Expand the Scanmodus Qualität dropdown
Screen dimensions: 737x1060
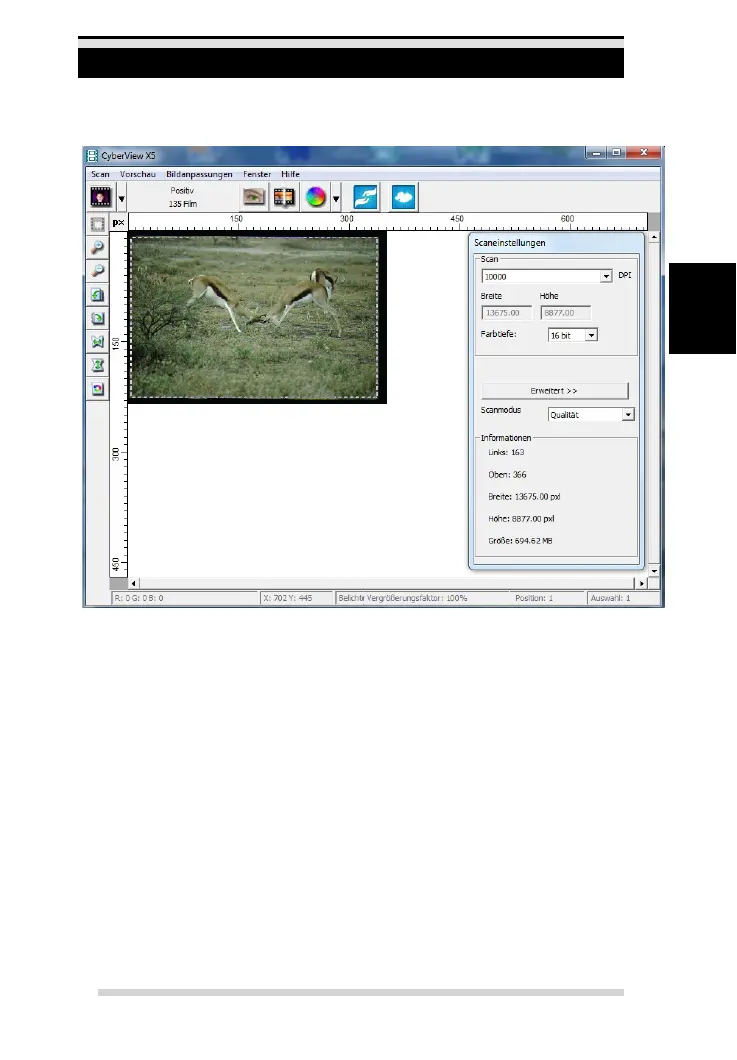pos(628,414)
